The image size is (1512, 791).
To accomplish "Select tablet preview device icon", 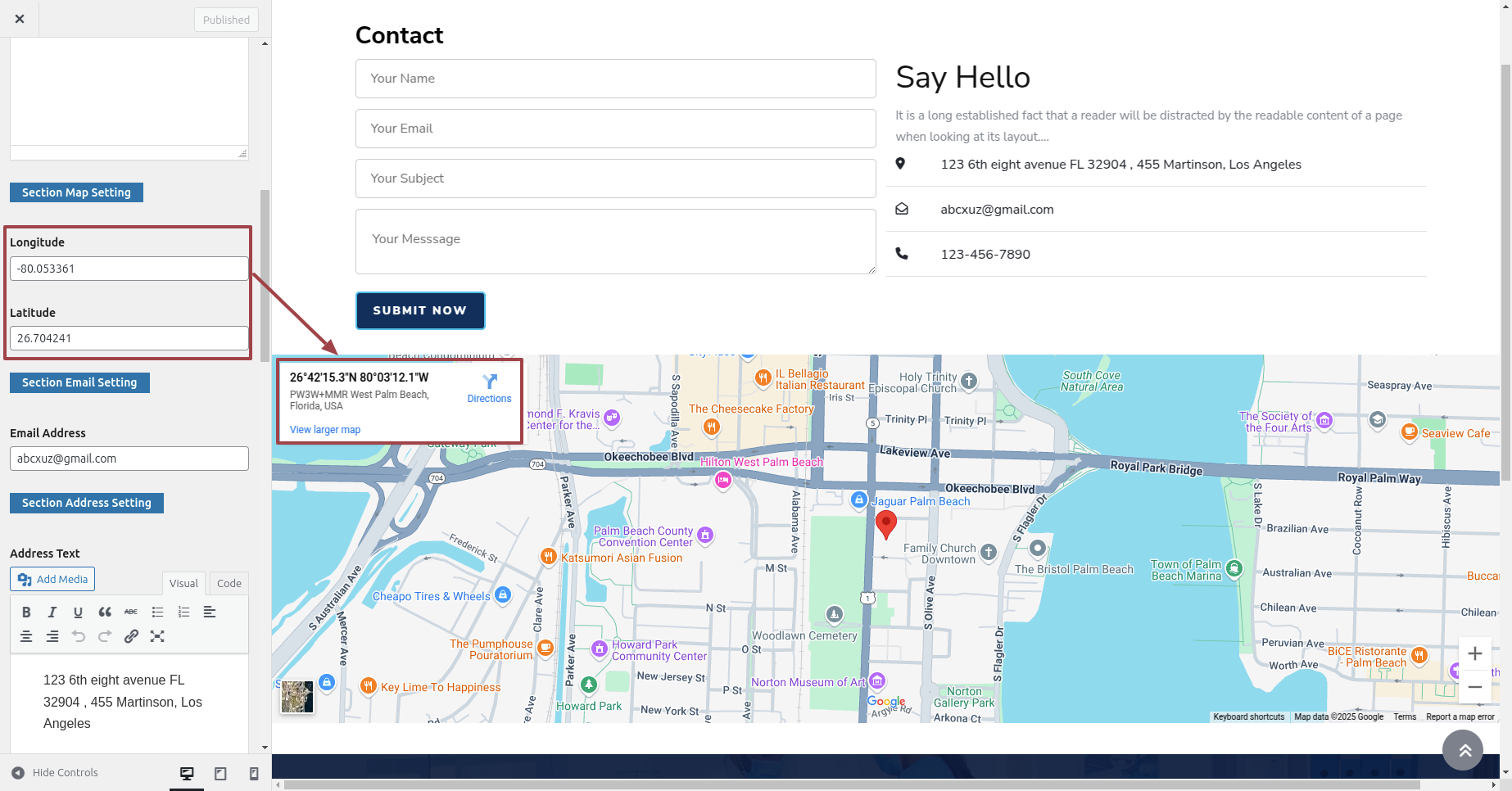I will point(220,773).
